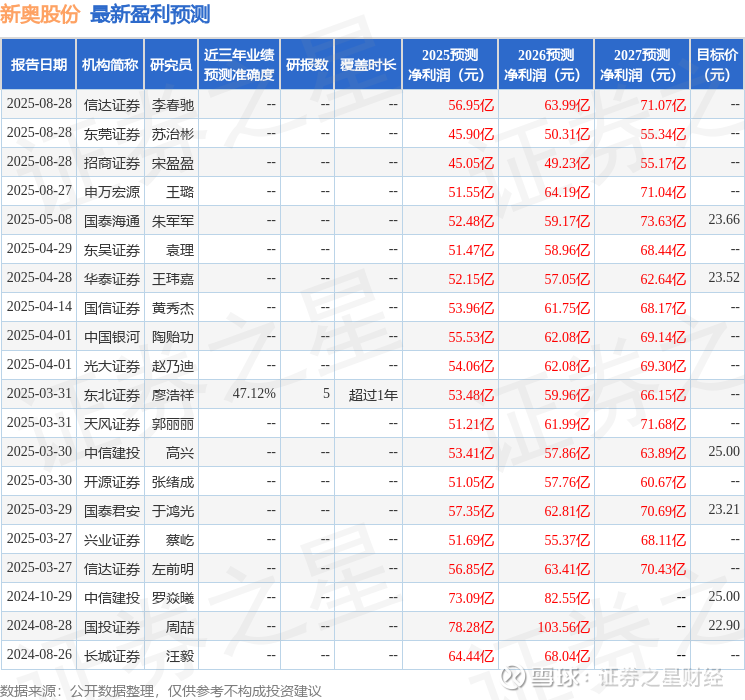745x700 pixels.
Task: Click institution 天风证券
Action: (112, 424)
